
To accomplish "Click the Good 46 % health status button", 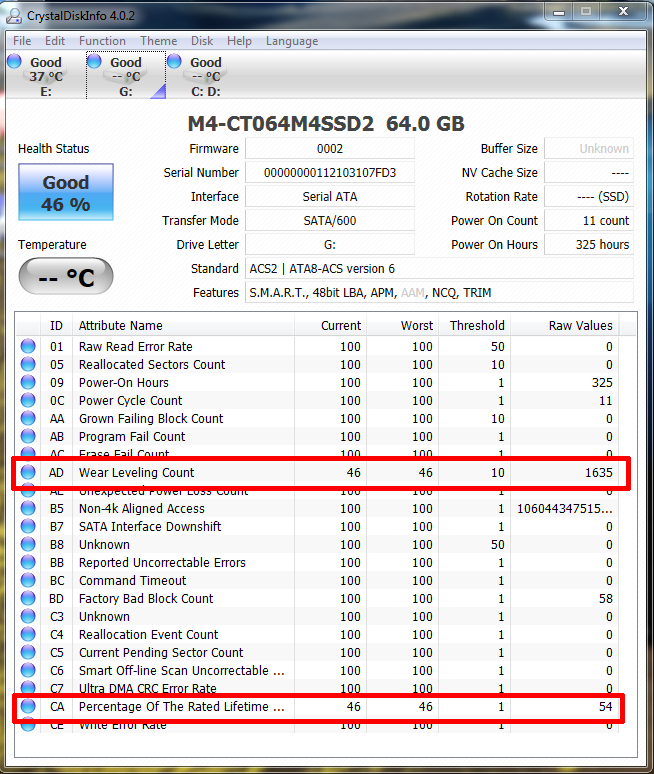I will [x=66, y=193].
